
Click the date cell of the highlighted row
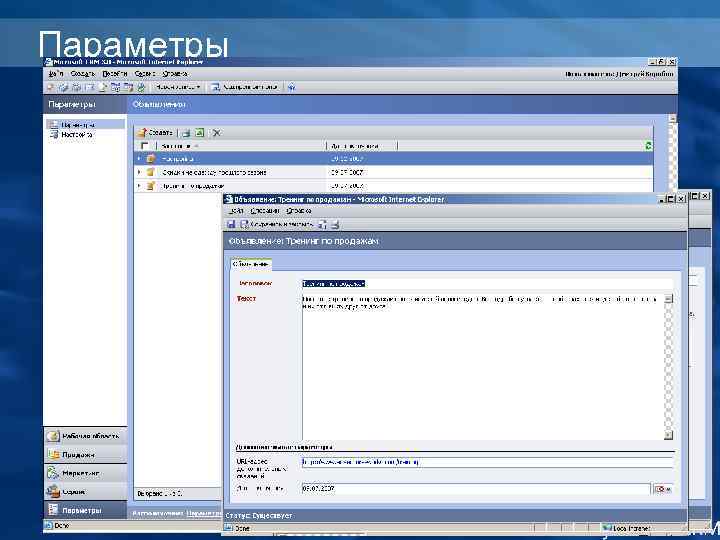point(347,159)
